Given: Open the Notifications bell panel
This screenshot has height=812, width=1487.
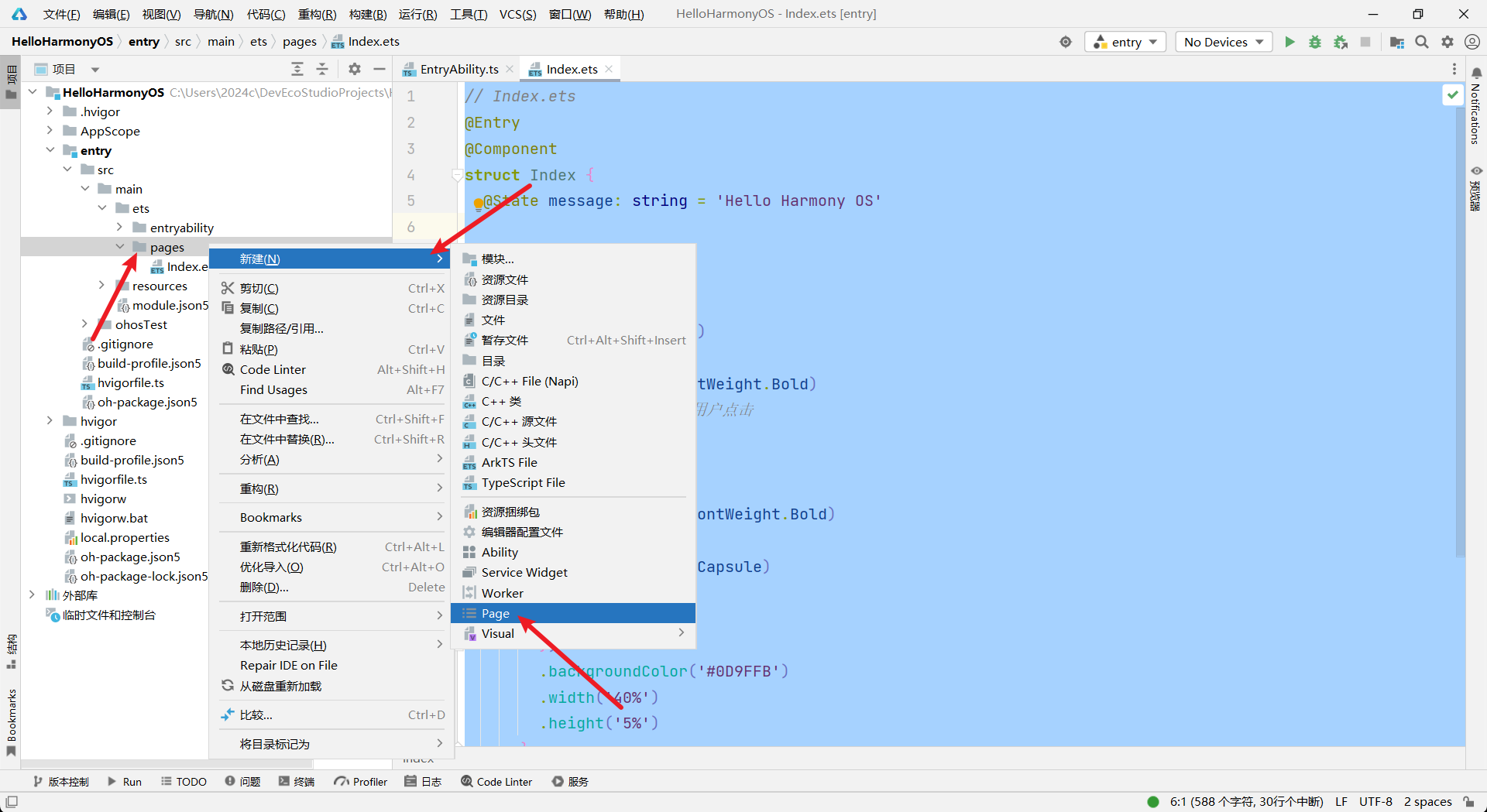Looking at the screenshot, I should click(x=1476, y=106).
